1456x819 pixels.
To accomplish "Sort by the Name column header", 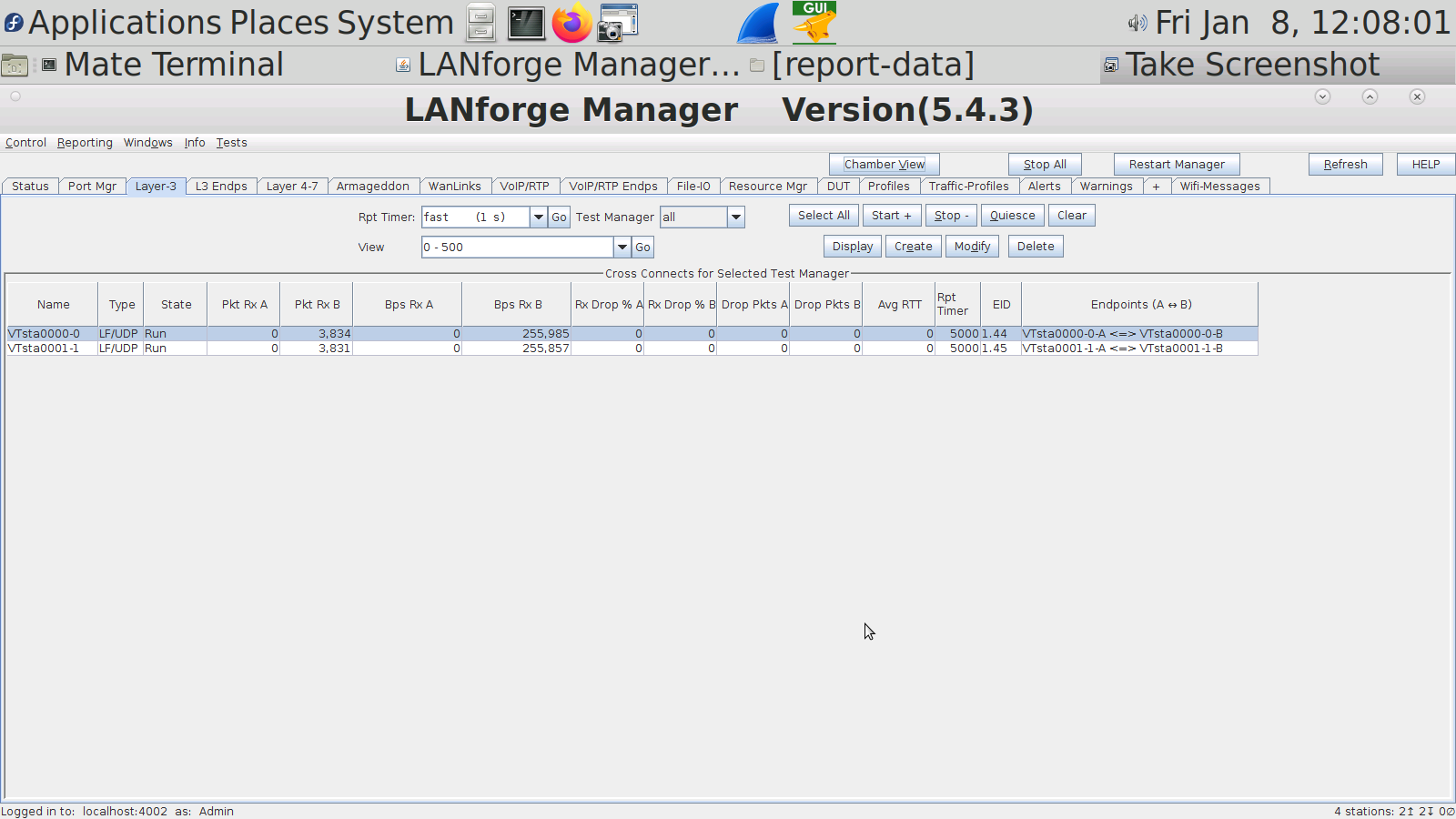I will tap(53, 305).
